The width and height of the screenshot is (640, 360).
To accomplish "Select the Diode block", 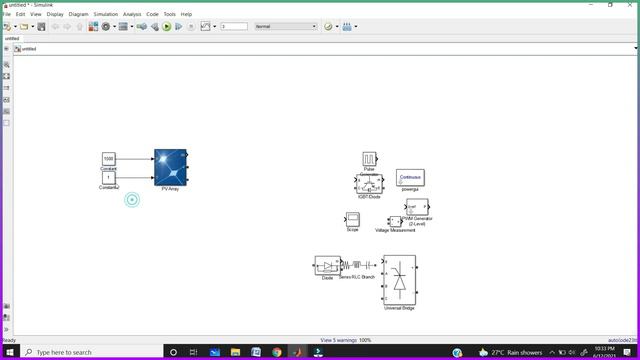I will tap(328, 266).
